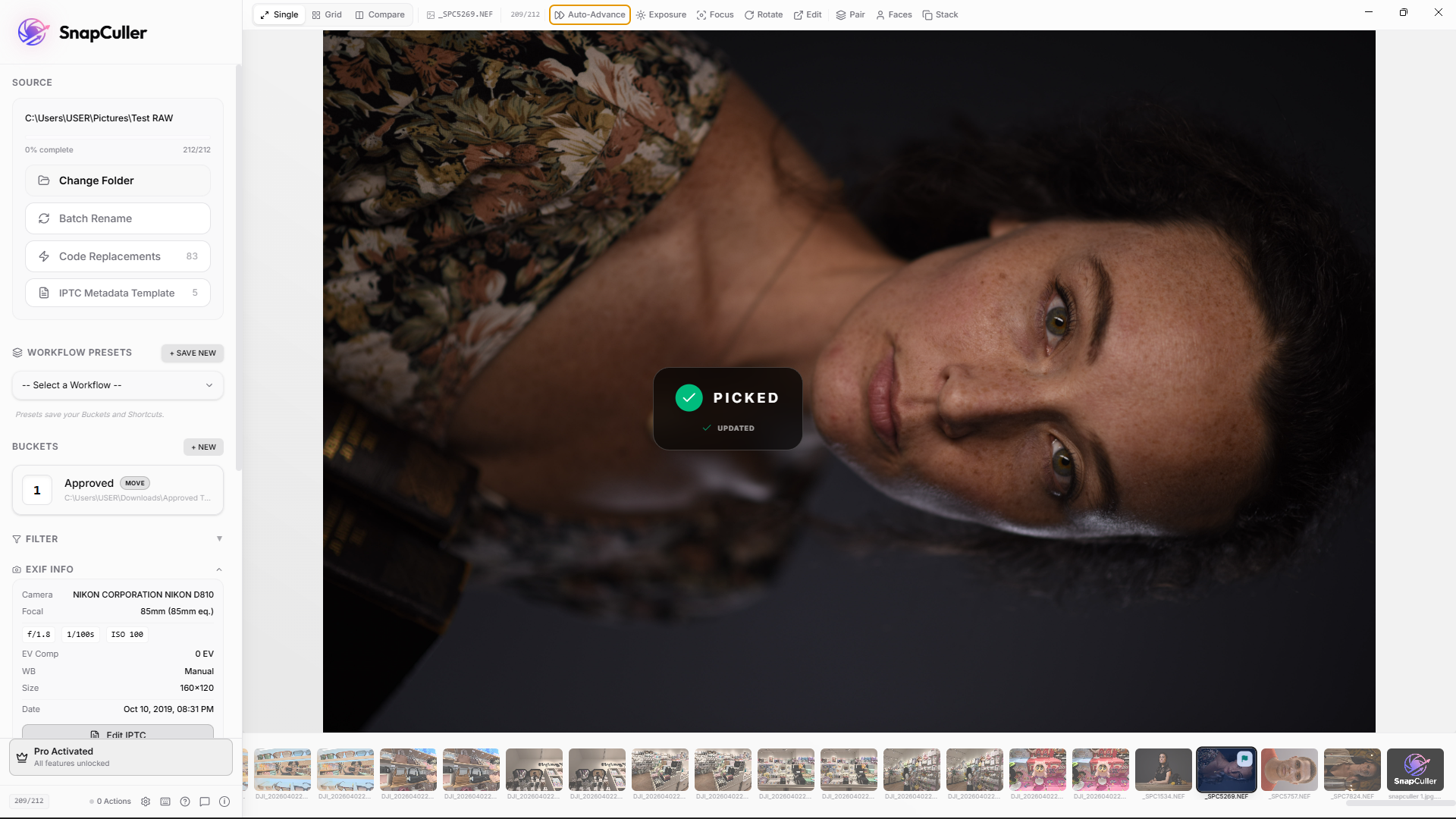Click the layers icon beside WORKFLOW PRESETS
The image size is (1456, 819).
pyautogui.click(x=17, y=353)
